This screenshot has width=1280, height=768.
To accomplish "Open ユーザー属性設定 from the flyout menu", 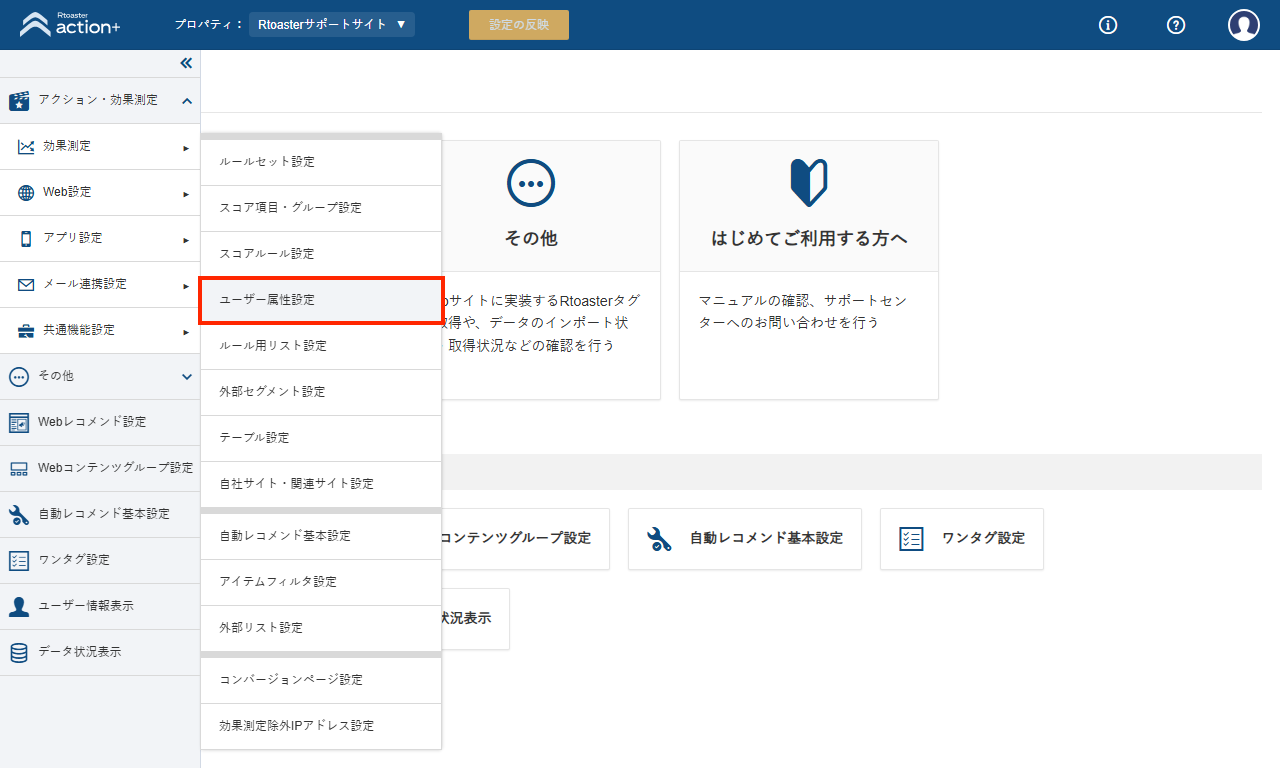I will pyautogui.click(x=321, y=300).
